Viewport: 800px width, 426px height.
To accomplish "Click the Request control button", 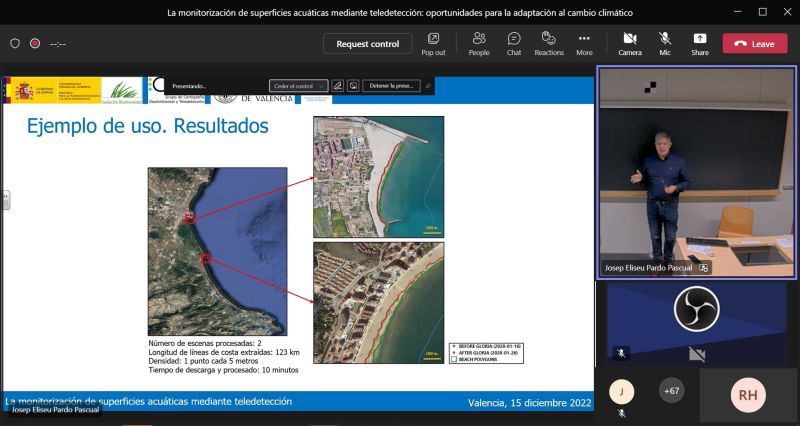I will coord(367,44).
